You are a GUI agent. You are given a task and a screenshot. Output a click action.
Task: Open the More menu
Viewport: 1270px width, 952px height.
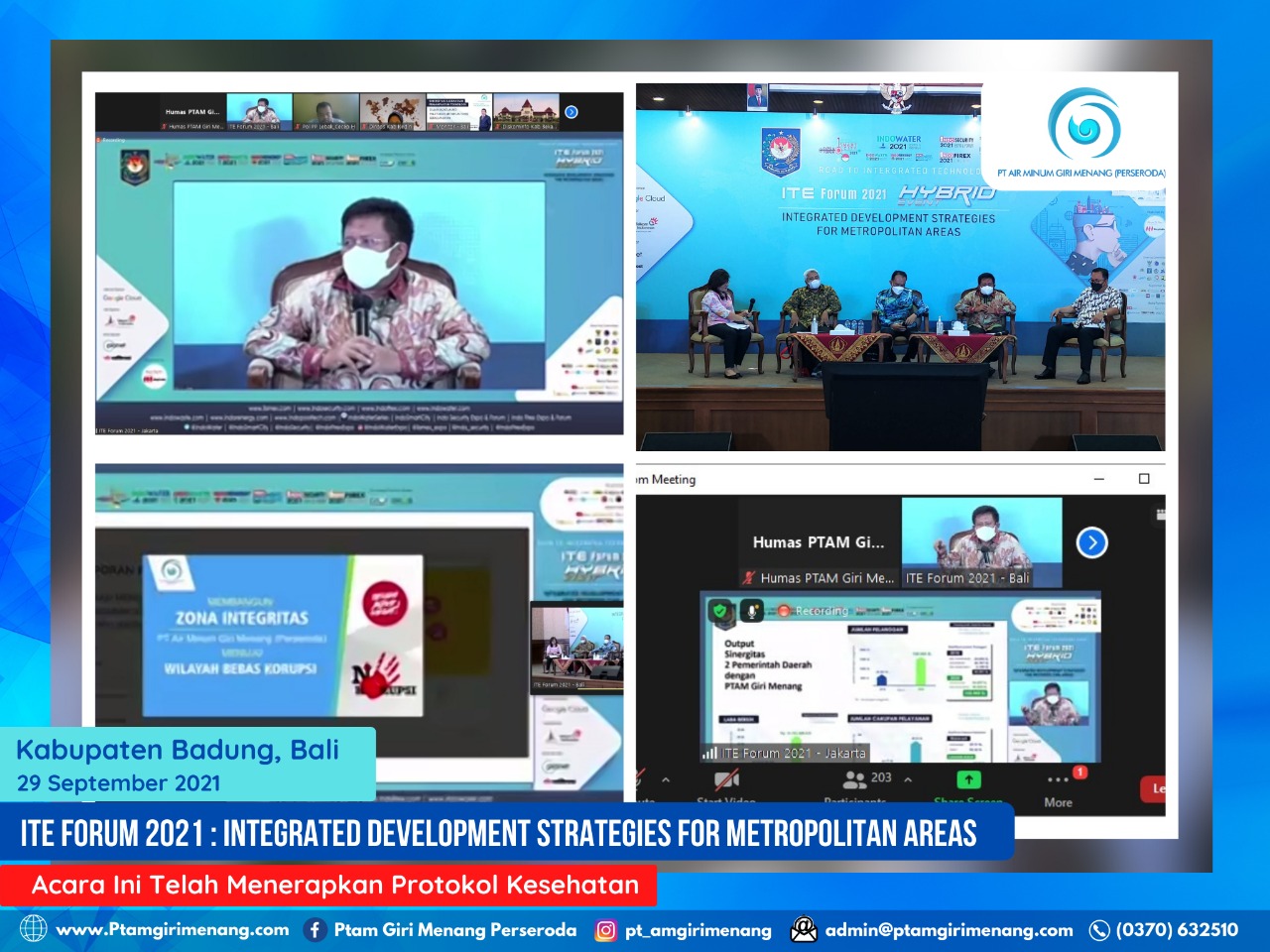point(1058,778)
